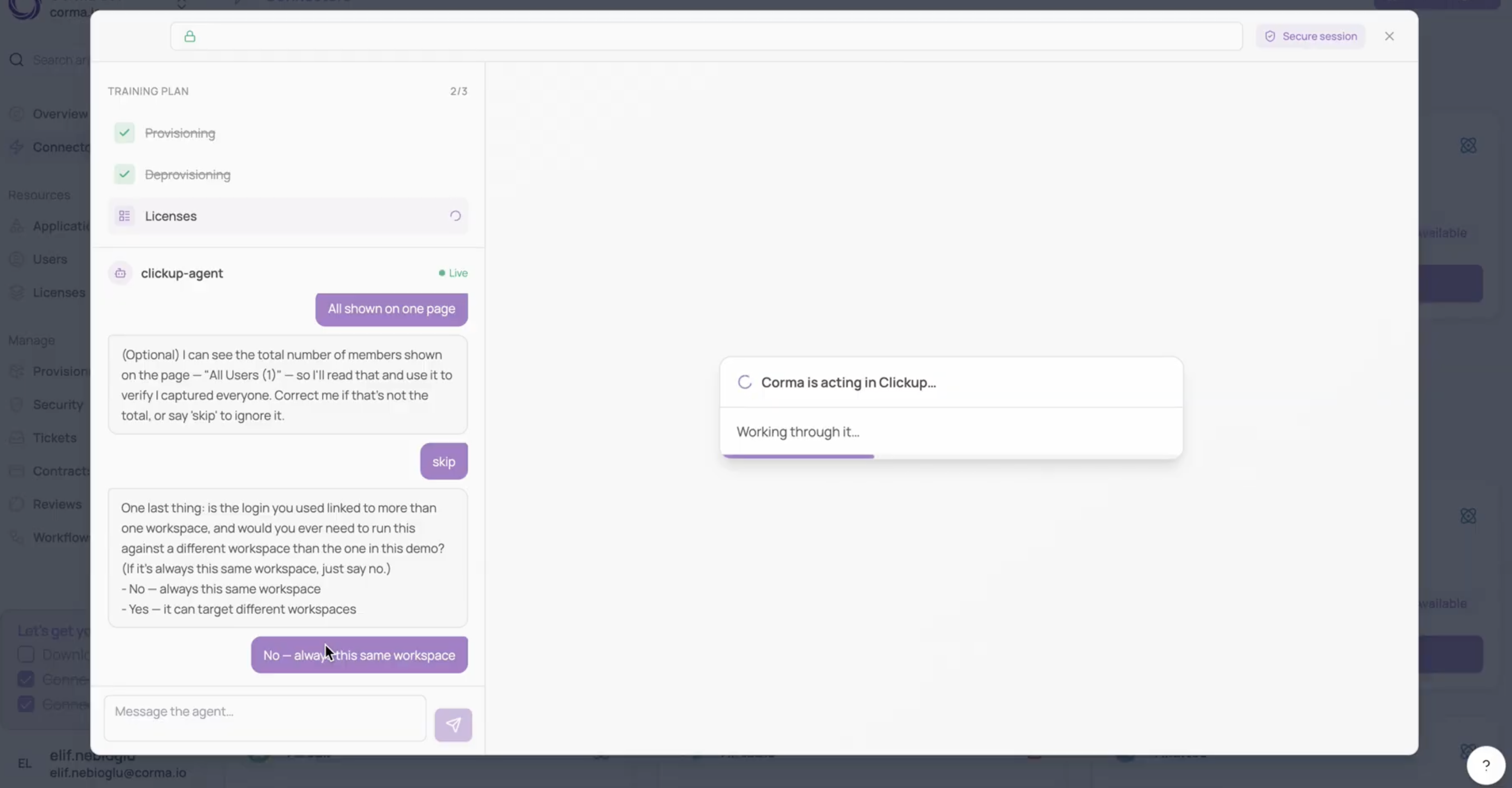1512x788 pixels.
Task: Toggle the Provisioning step checkmark
Action: click(x=125, y=133)
